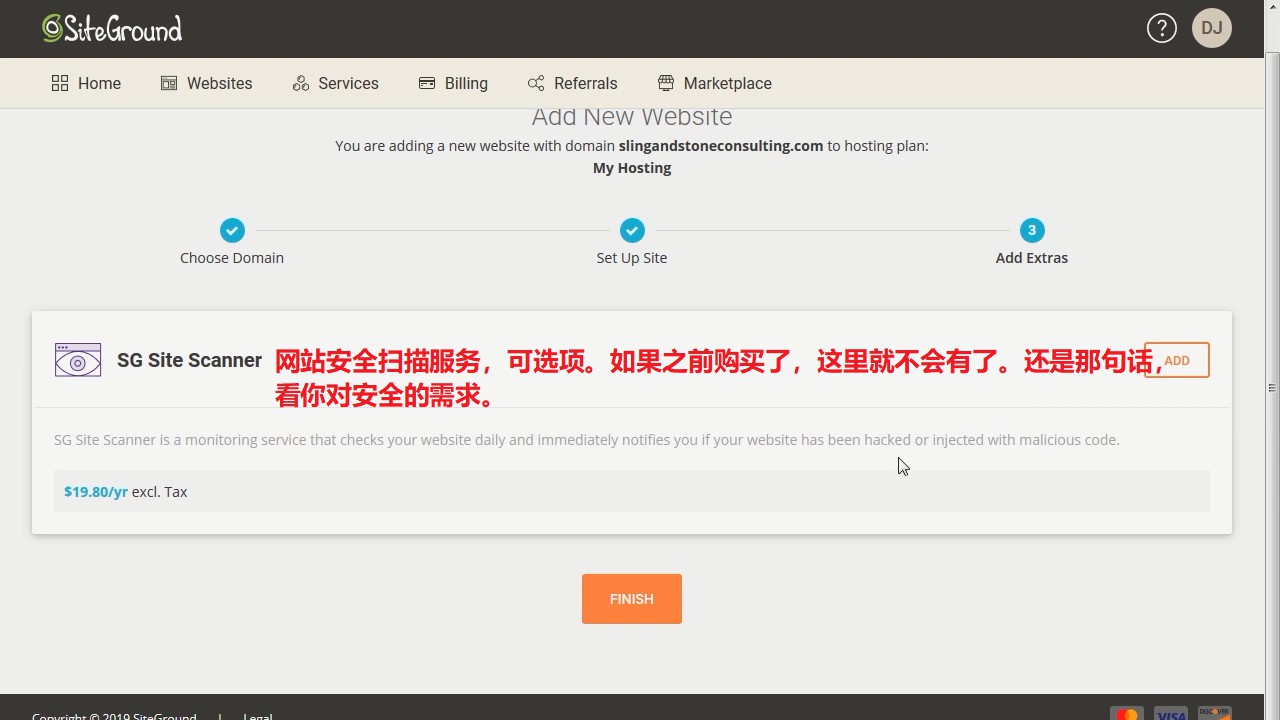Click the My Hosting plan name
The height and width of the screenshot is (720, 1280).
[x=632, y=168]
